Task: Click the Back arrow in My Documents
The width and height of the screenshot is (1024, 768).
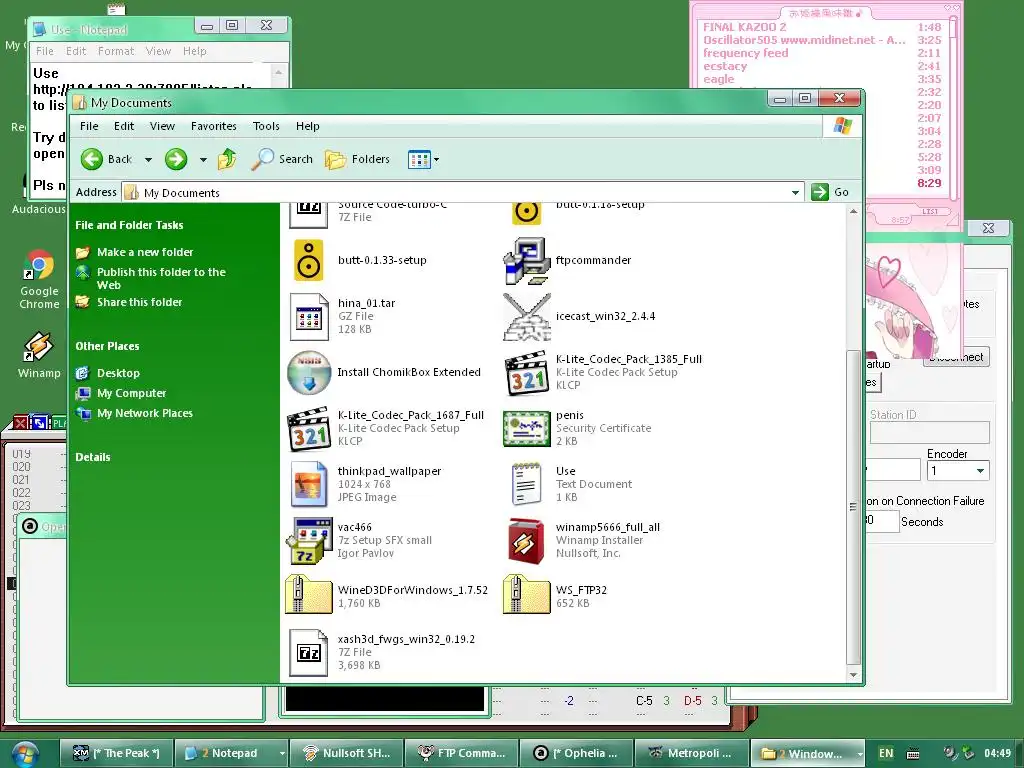Action: click(92, 159)
